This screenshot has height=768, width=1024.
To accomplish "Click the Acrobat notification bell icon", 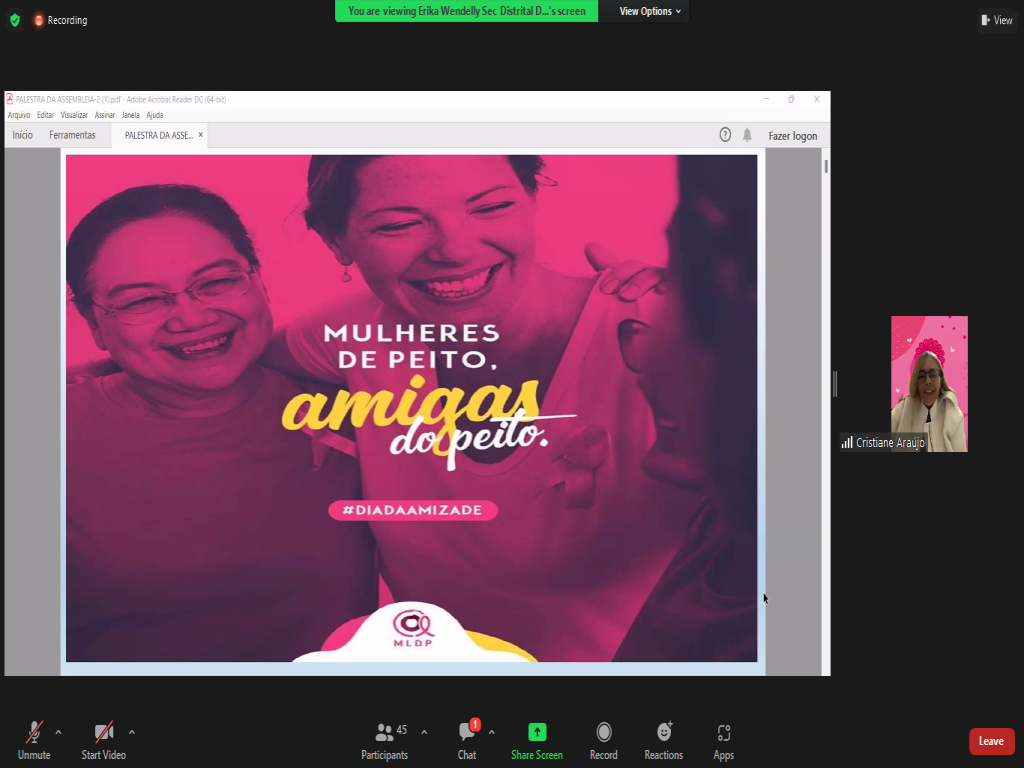I will [747, 135].
